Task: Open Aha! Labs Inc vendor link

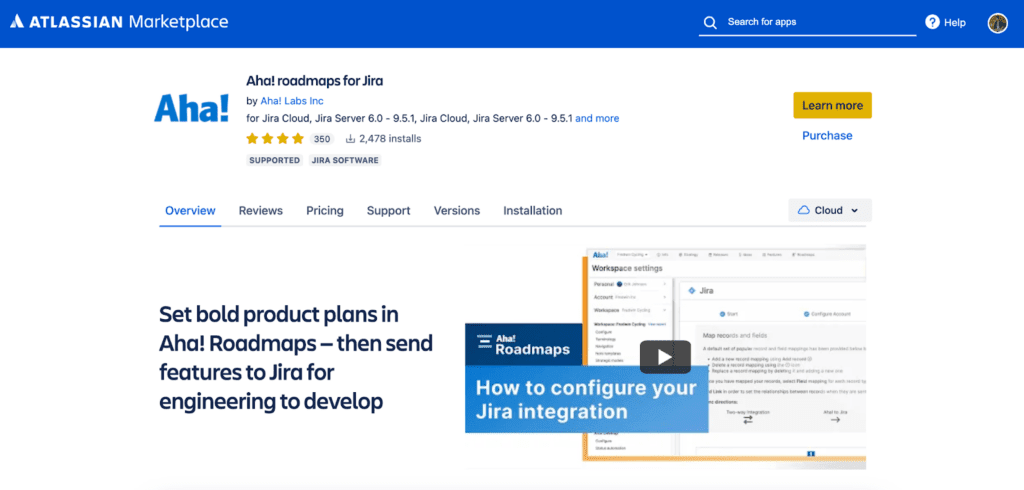Action: click(292, 101)
